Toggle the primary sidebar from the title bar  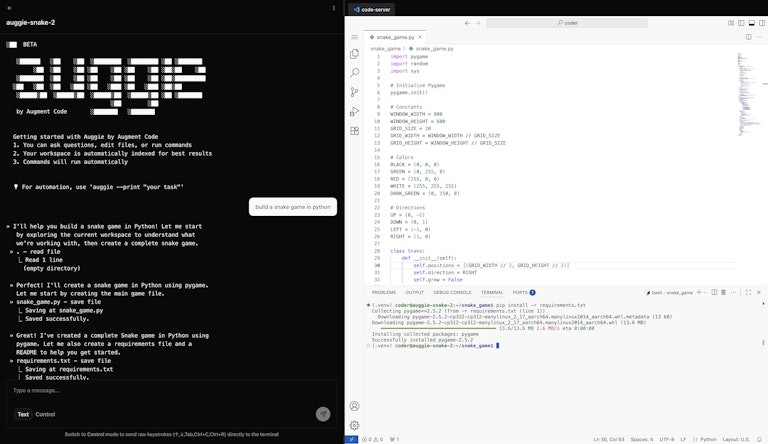741,23
